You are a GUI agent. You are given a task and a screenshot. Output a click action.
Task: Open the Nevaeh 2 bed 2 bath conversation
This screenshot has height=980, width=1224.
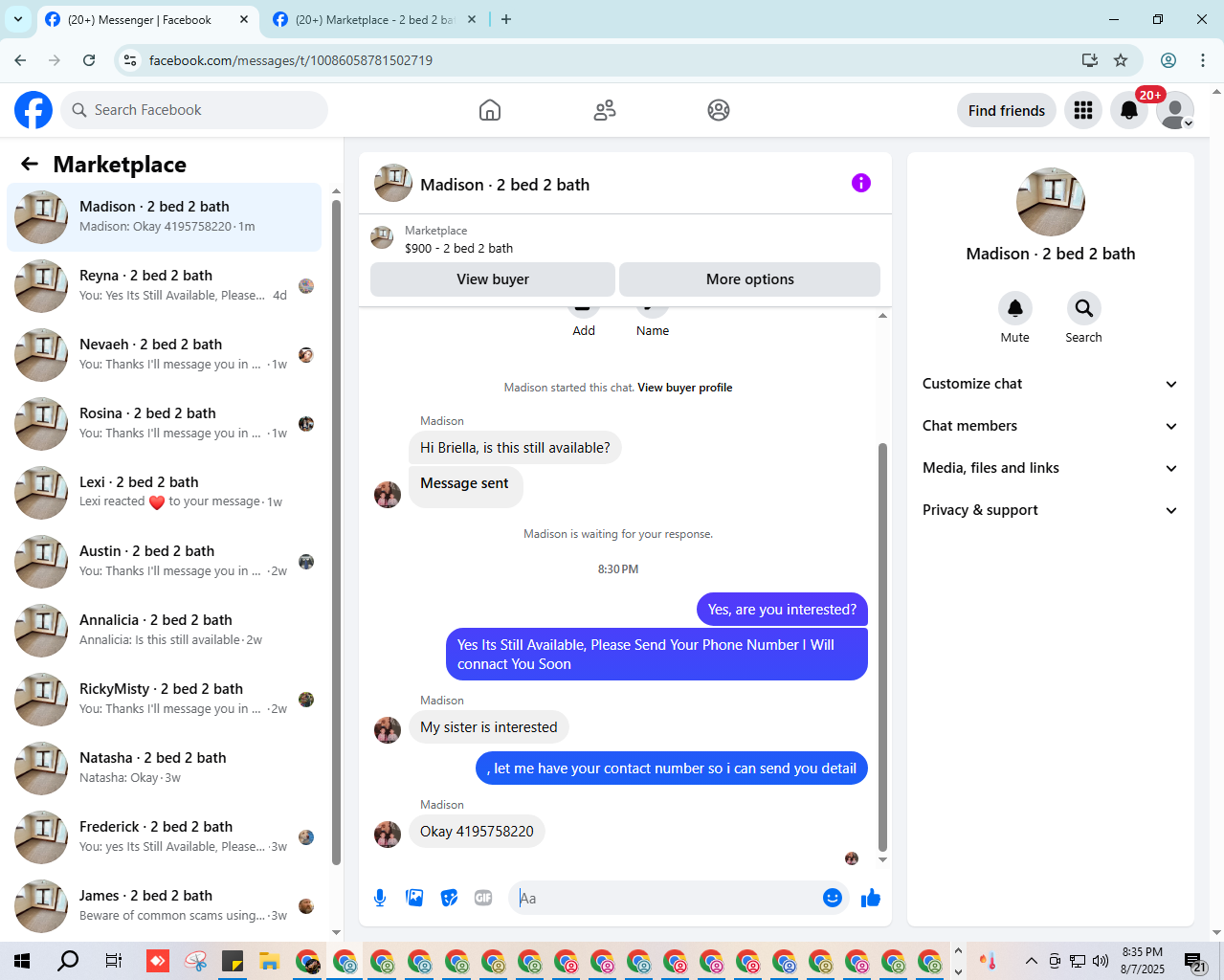point(165,355)
